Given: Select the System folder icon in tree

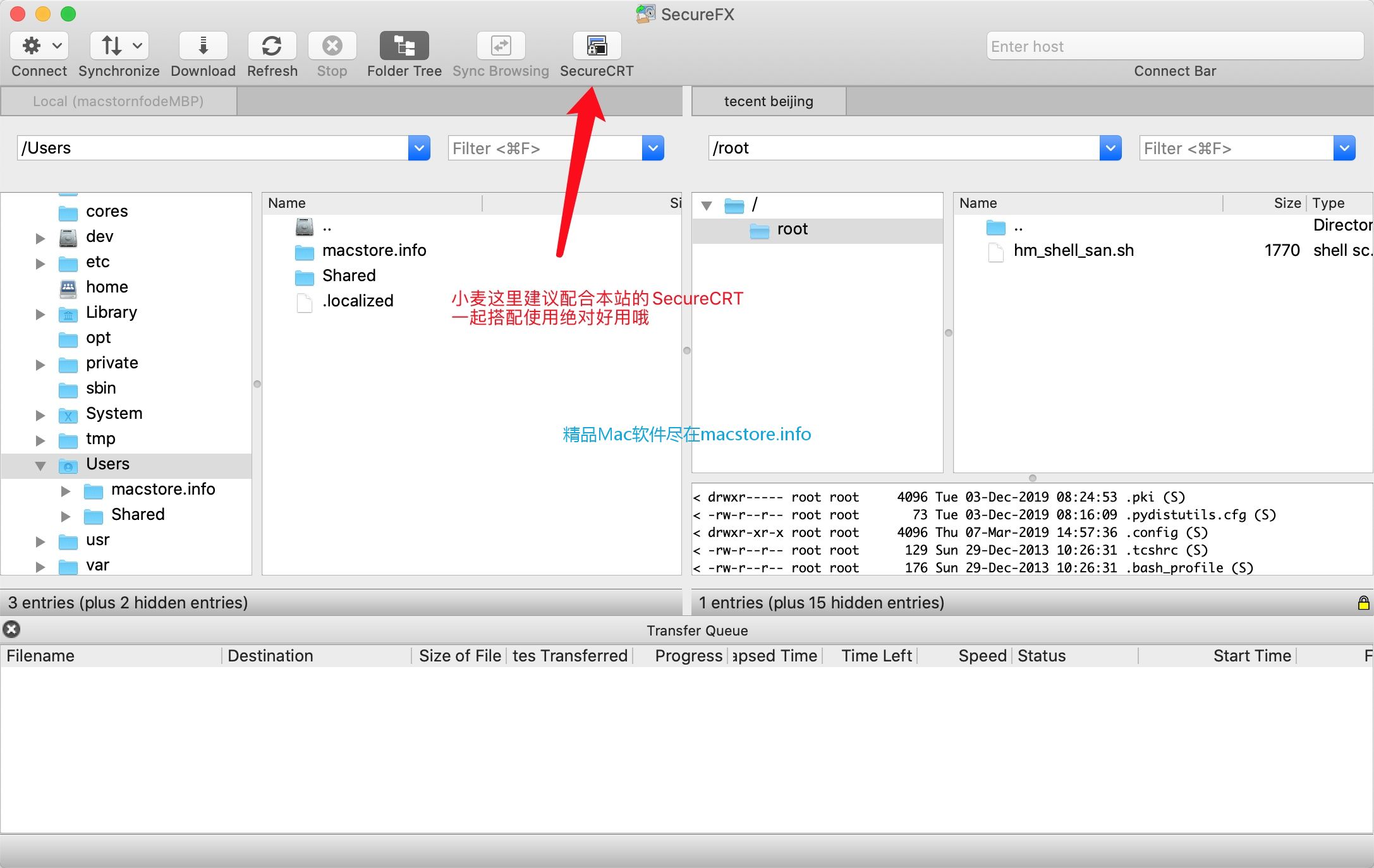Looking at the screenshot, I should pyautogui.click(x=68, y=414).
